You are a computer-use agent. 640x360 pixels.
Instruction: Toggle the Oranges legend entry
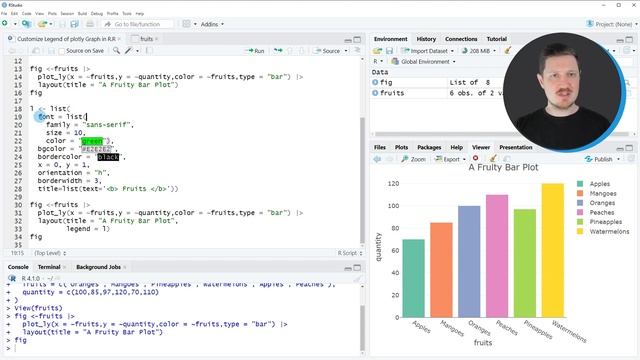tap(596, 202)
